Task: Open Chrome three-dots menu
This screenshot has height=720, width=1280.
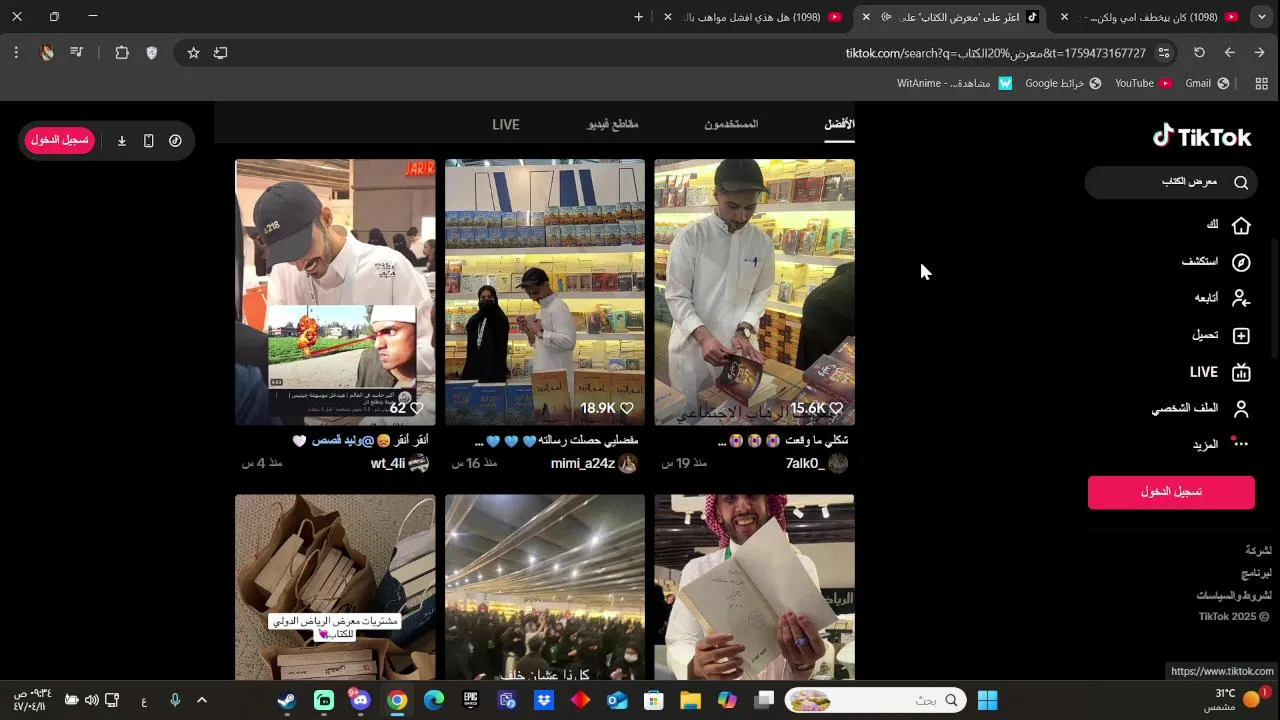Action: (16, 53)
